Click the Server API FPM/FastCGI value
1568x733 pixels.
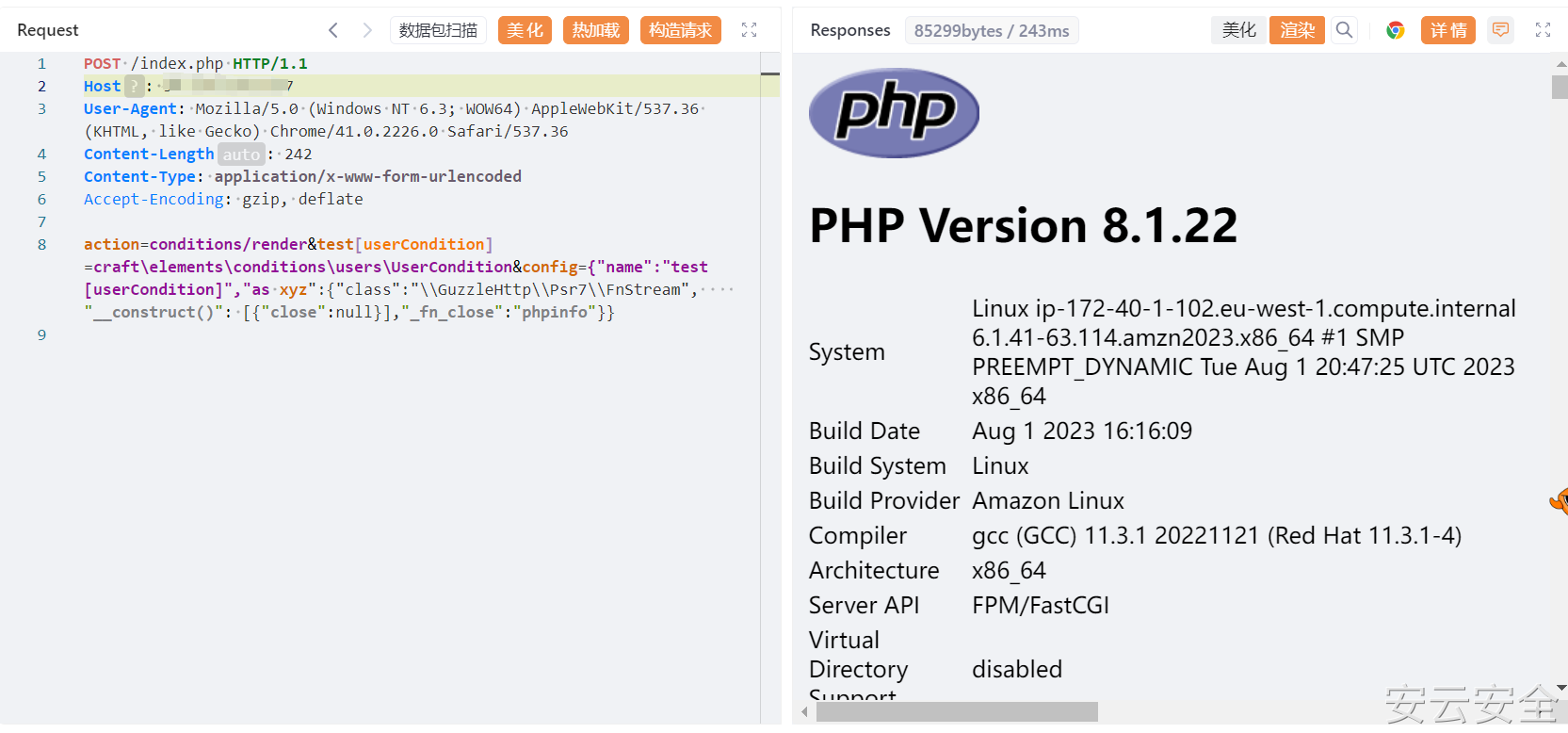coord(1041,606)
